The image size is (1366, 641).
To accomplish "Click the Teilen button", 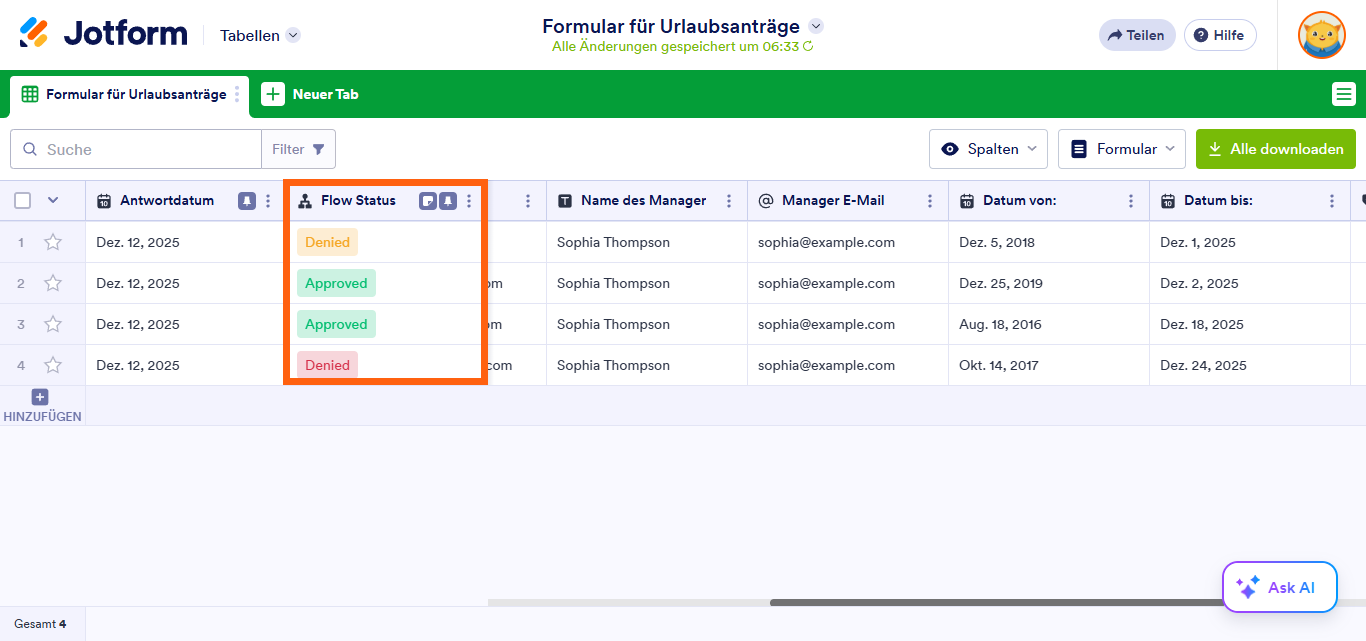I will pos(1137,34).
